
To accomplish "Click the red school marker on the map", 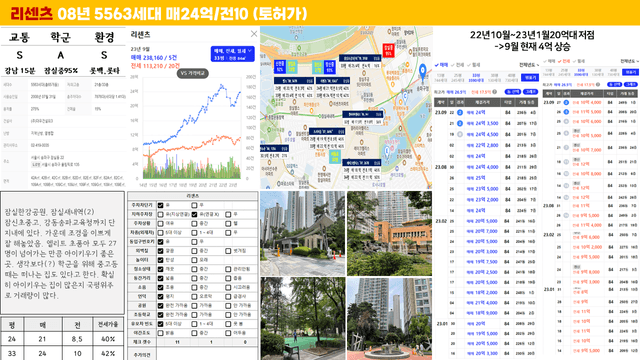I will tap(388, 50).
